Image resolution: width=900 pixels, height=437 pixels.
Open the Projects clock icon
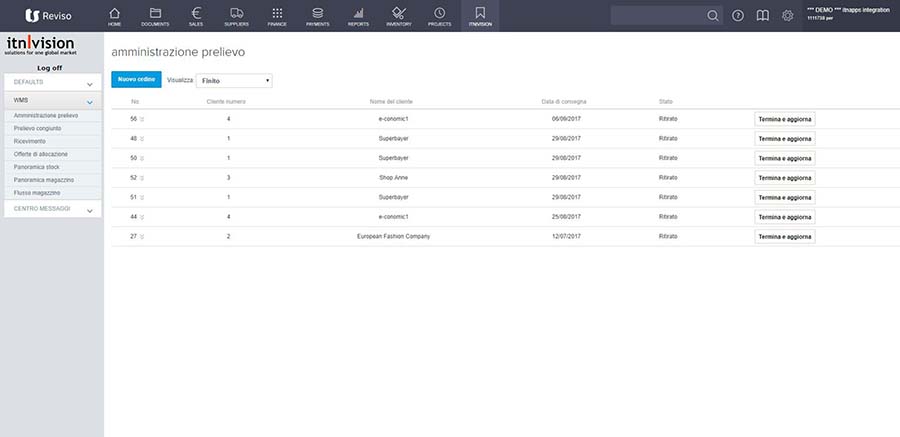click(x=440, y=15)
